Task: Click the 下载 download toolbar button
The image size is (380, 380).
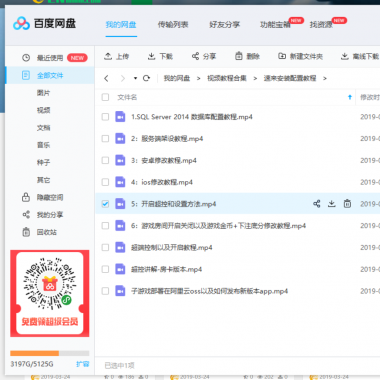Action: (160, 56)
